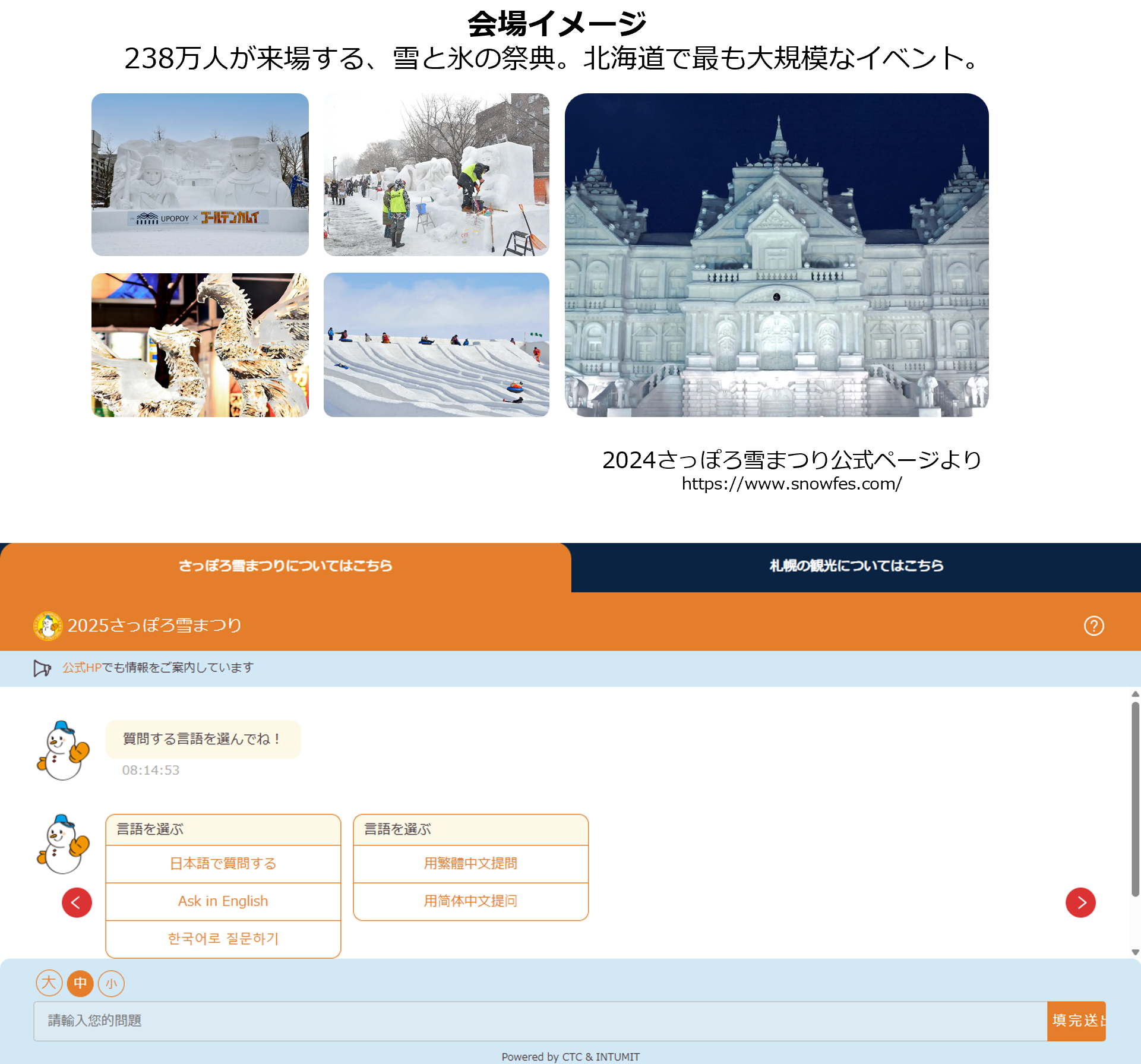Click the snowman avatar next to the greeting
This screenshot has height=1064, width=1141.
[x=62, y=750]
